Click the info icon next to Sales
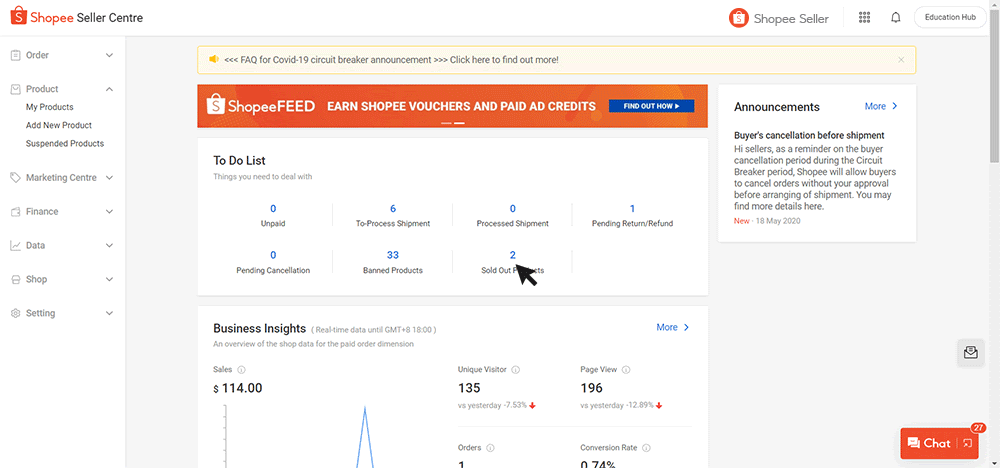This screenshot has width=1000, height=468. pos(241,370)
